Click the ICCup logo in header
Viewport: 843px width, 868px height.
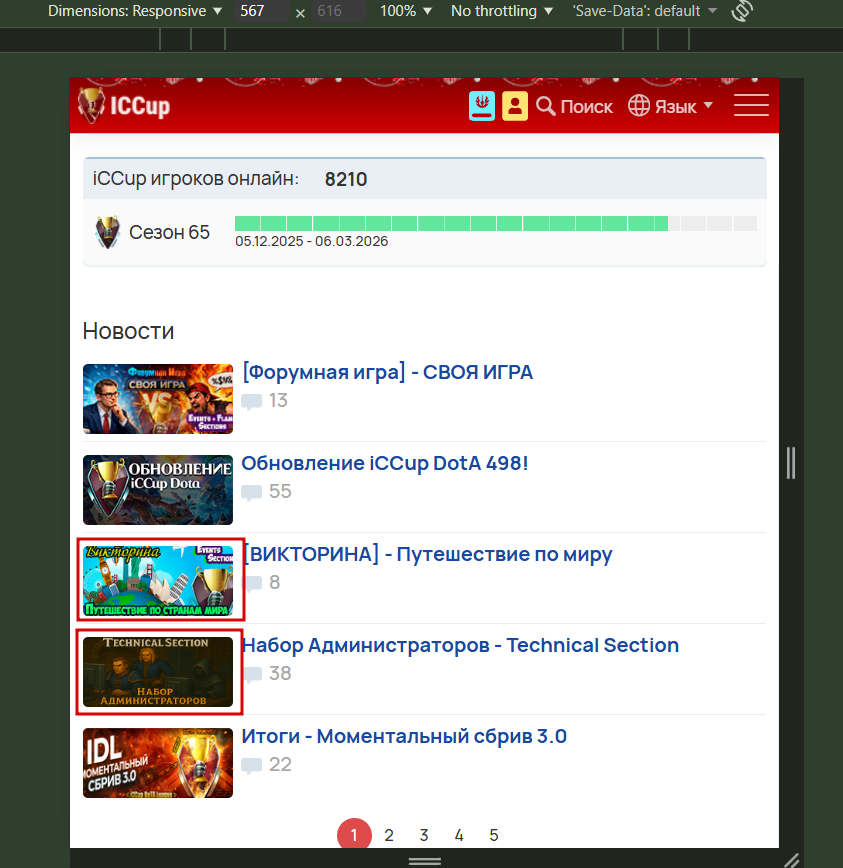click(x=124, y=105)
